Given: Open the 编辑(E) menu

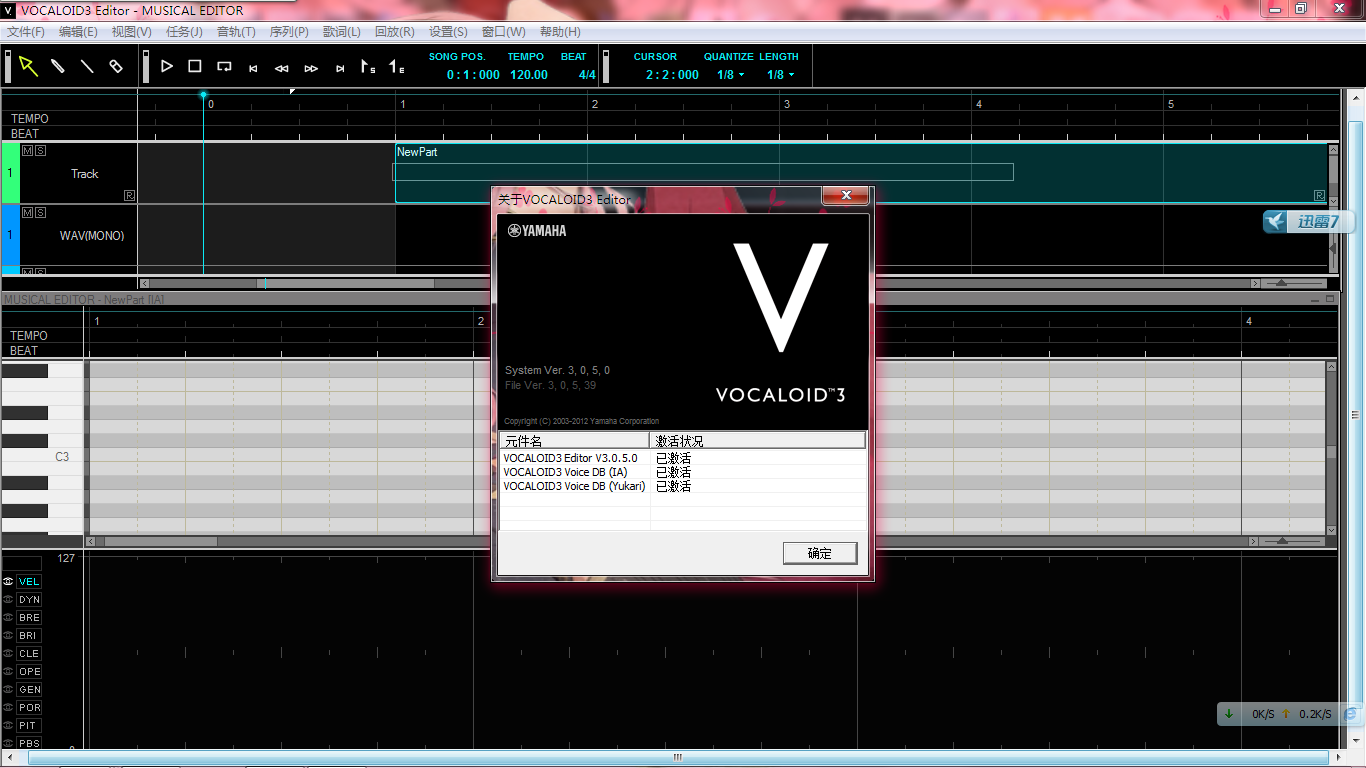Looking at the screenshot, I should pyautogui.click(x=78, y=32).
